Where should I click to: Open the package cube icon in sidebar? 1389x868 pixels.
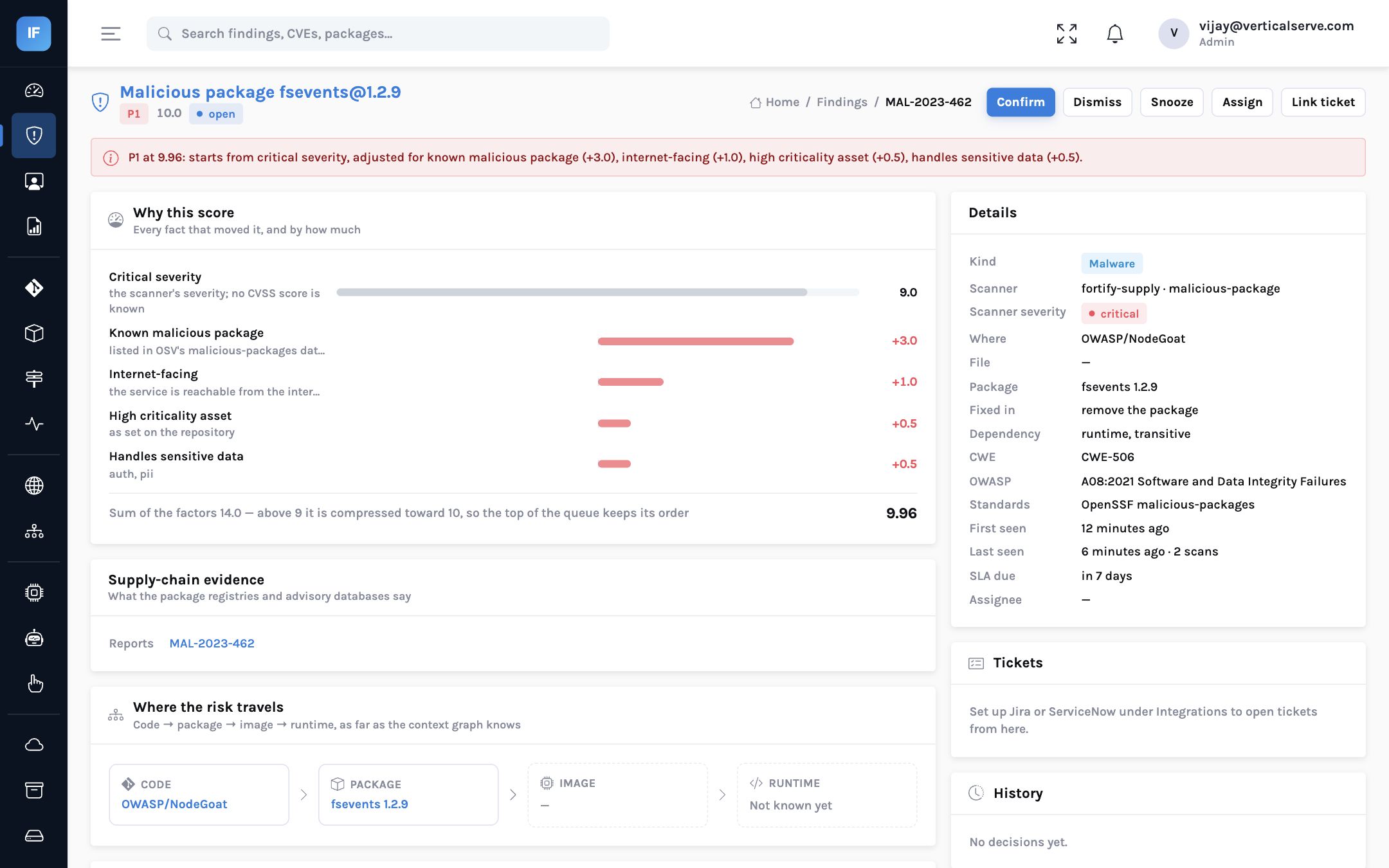click(x=34, y=333)
